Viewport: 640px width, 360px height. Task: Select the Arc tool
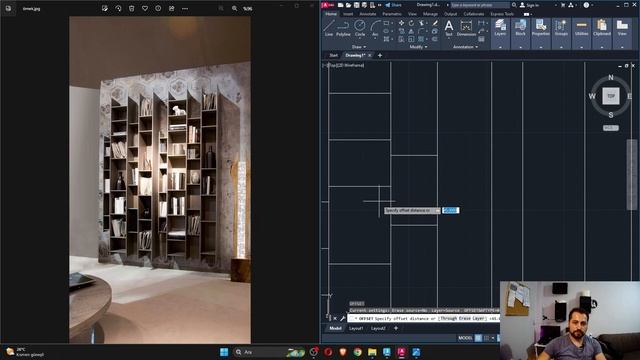[375, 28]
